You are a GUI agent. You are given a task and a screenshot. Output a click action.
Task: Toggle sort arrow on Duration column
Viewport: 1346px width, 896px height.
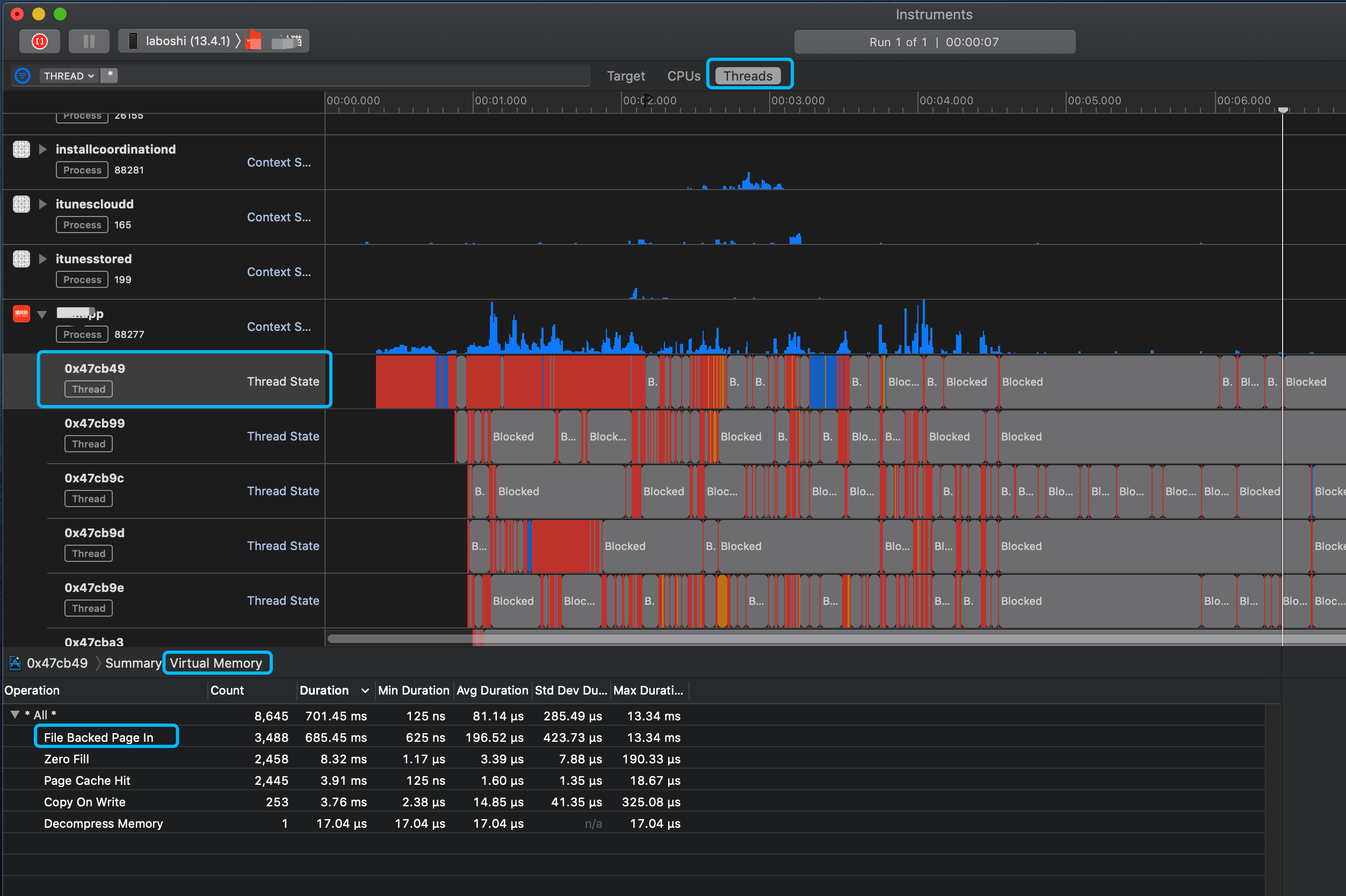point(365,691)
